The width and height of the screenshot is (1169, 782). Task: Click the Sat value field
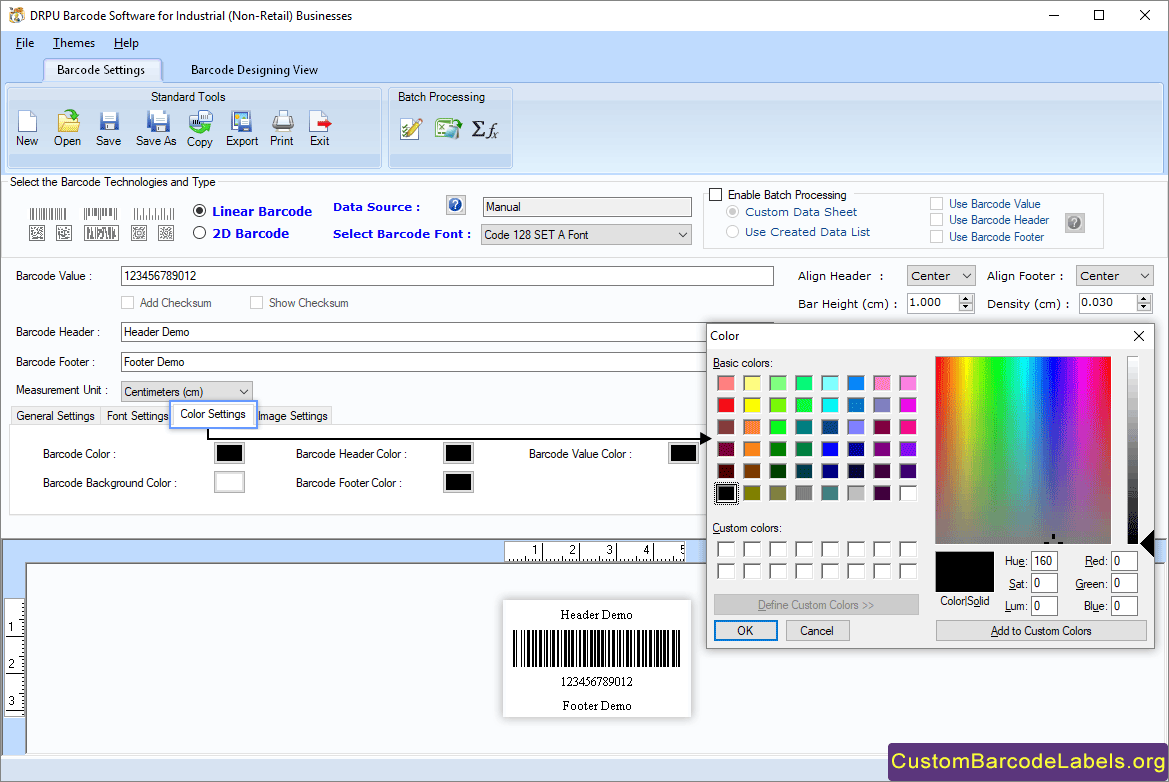pos(1044,584)
